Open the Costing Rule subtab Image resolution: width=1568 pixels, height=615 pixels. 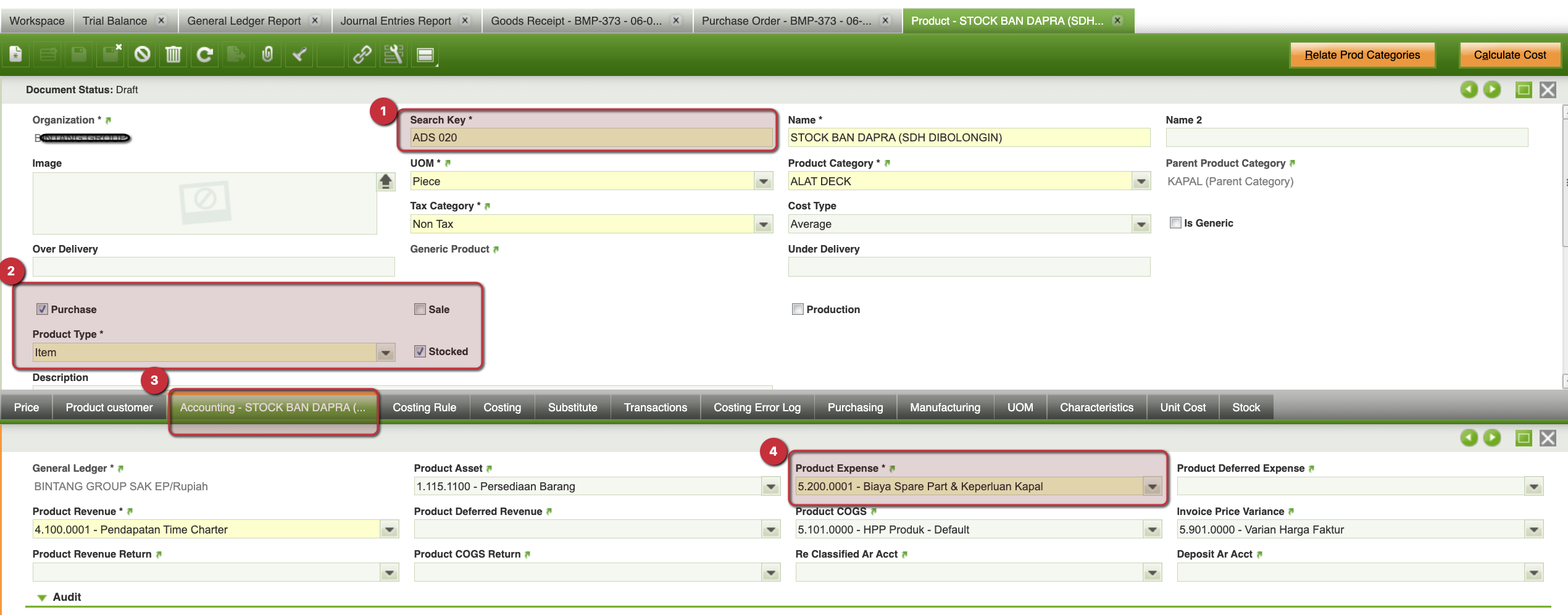[424, 408]
